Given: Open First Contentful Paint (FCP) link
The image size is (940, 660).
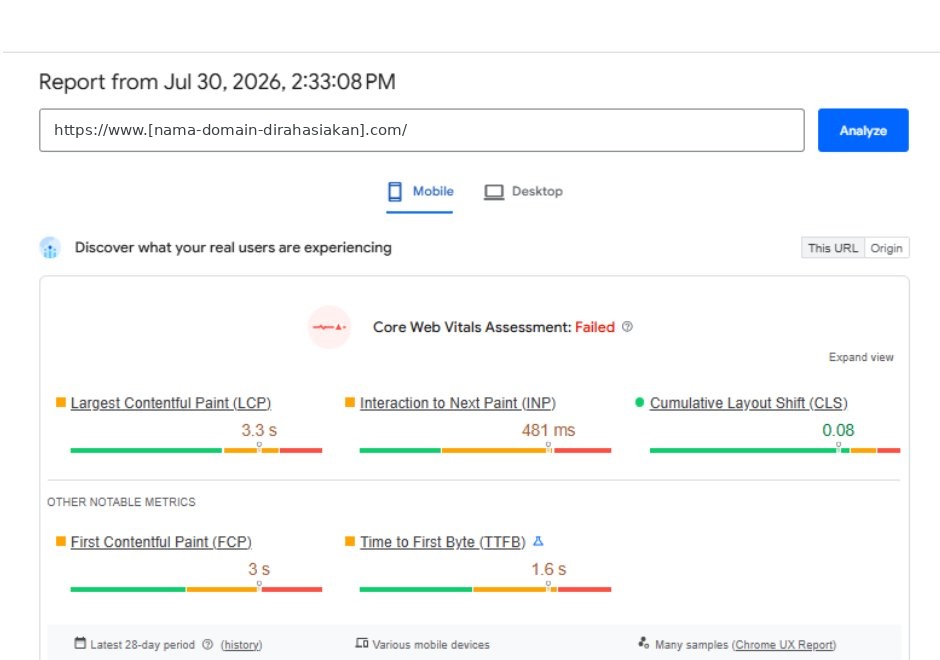Looking at the screenshot, I should coord(161,542).
